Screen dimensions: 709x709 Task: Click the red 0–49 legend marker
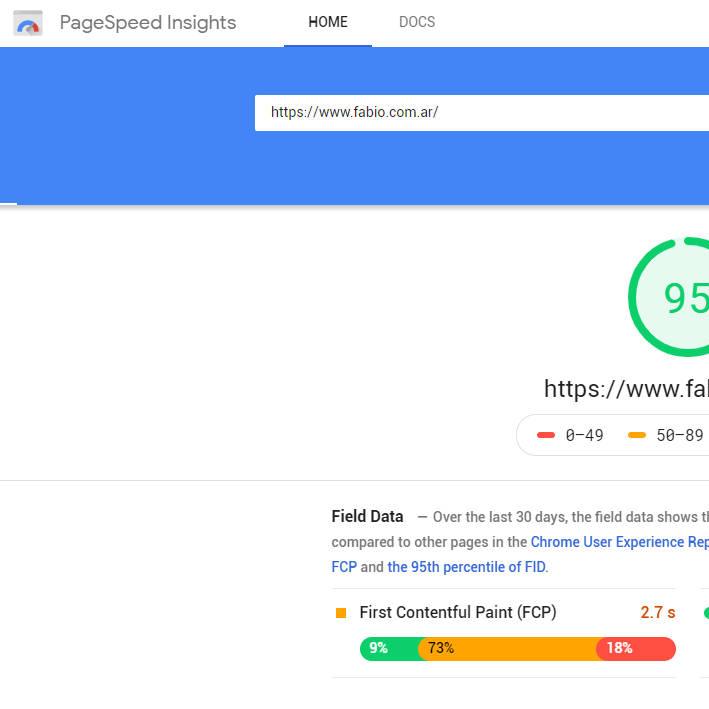click(546, 435)
